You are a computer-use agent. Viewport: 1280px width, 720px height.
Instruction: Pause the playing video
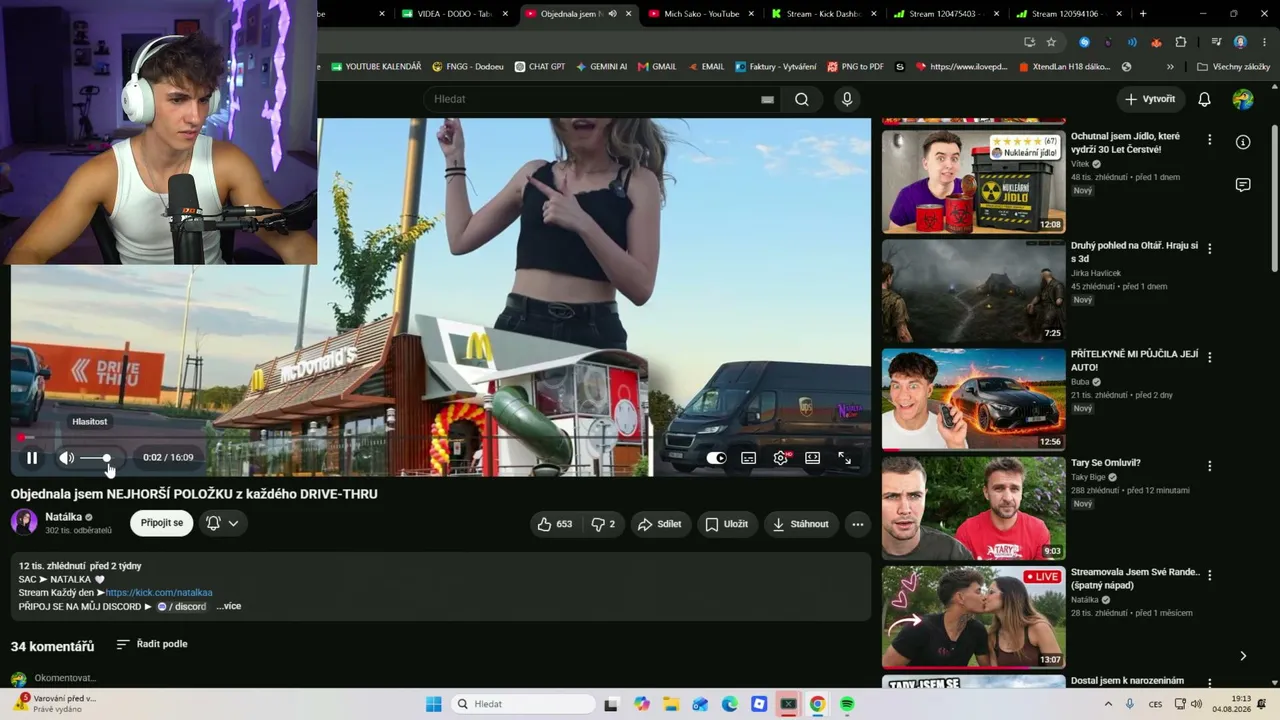(32, 458)
